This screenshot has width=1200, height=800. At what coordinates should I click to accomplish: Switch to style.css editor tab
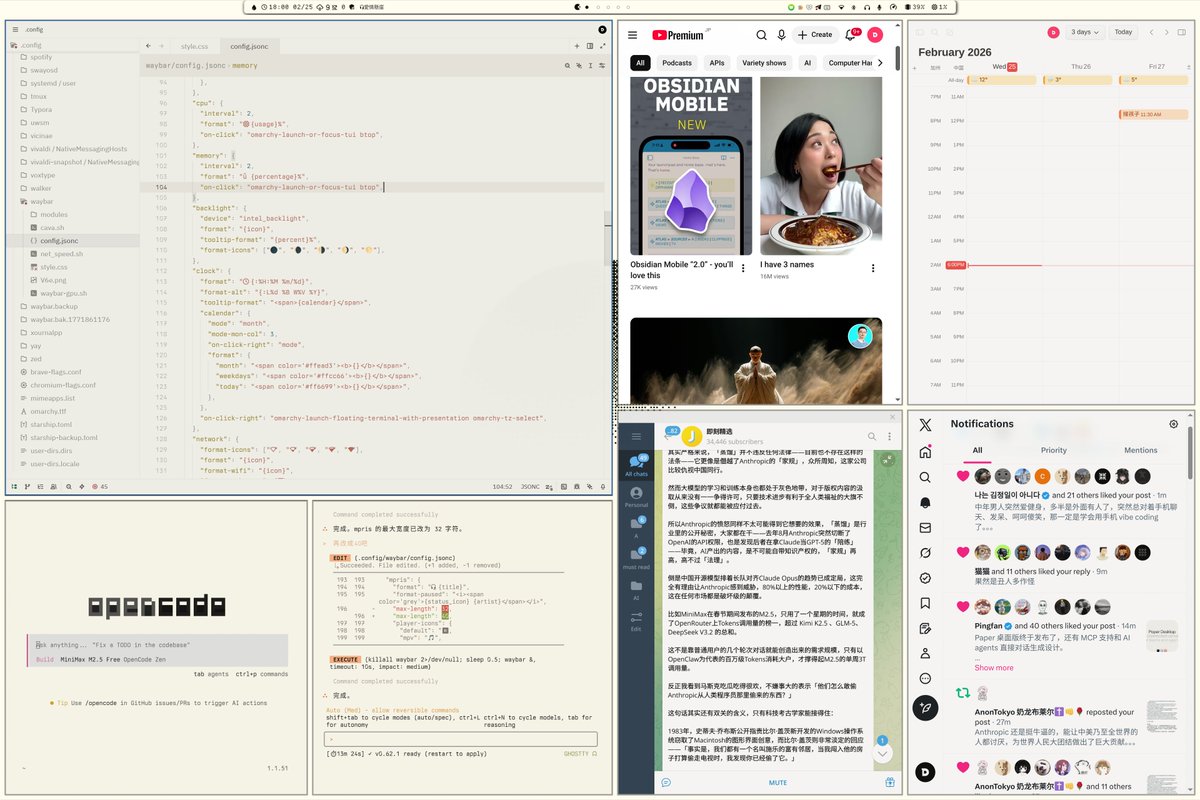(195, 46)
